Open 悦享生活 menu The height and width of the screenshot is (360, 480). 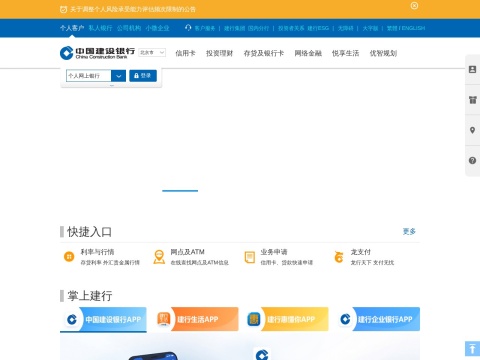pyautogui.click(x=345, y=53)
